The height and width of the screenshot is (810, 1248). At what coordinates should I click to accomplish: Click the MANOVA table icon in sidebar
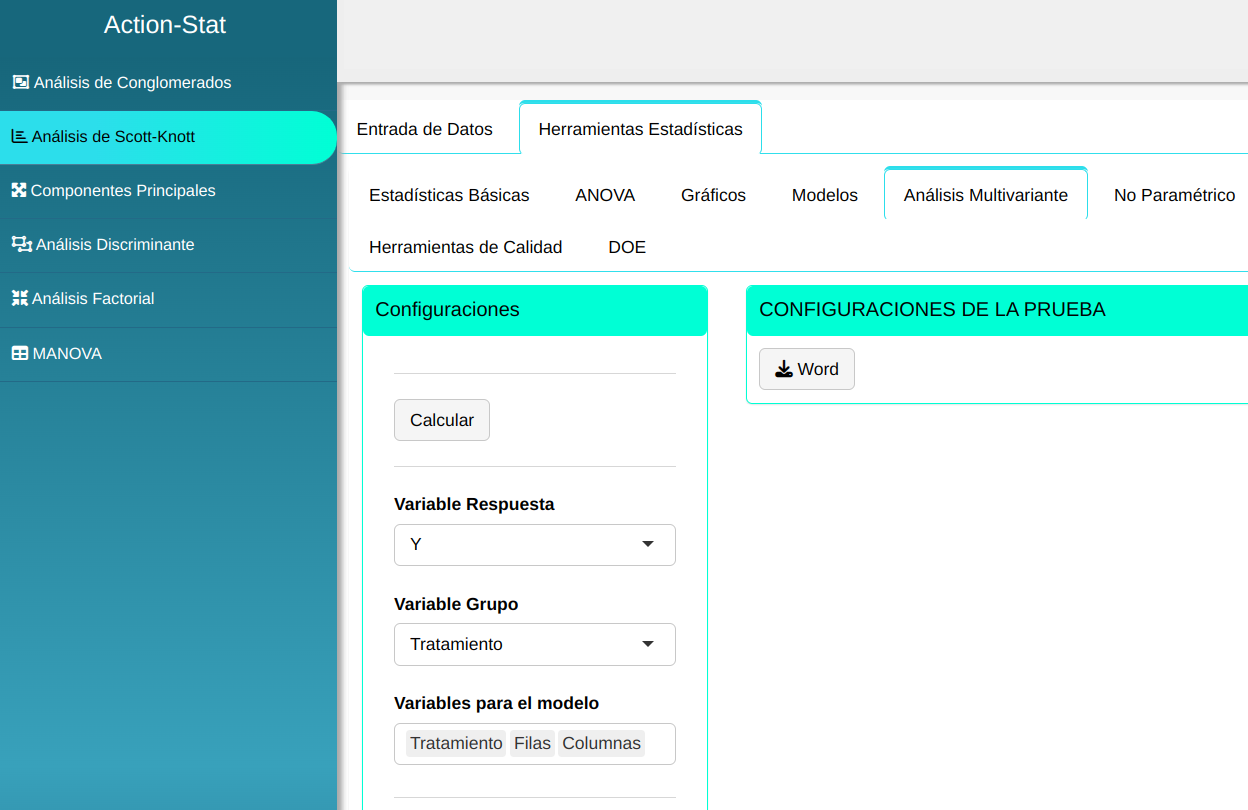tap(19, 354)
